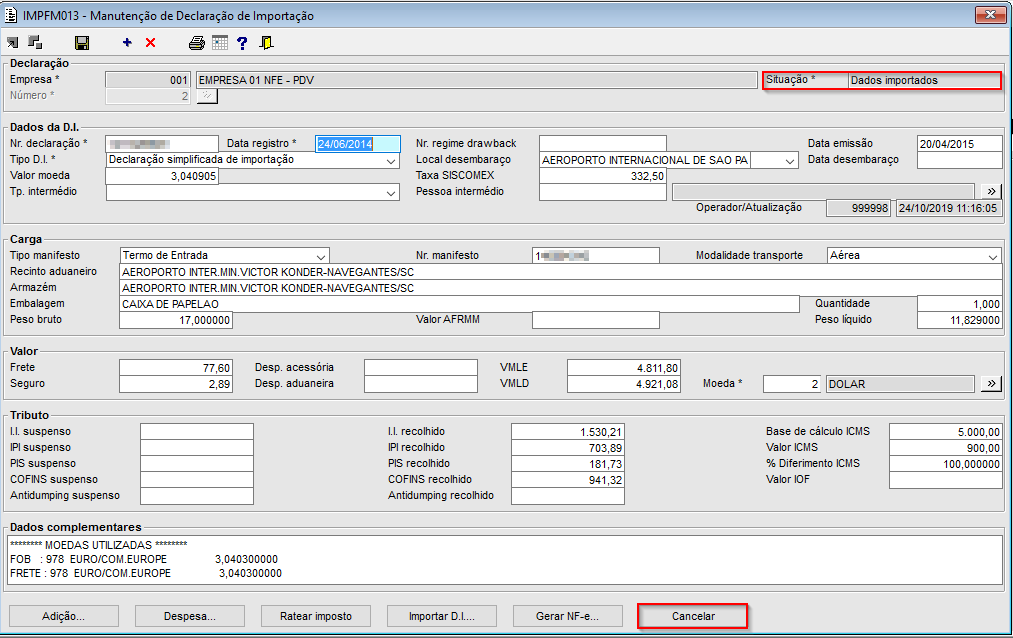
Task: Click the Taxa SISCOMEX field with 332,50
Action: 602,176
